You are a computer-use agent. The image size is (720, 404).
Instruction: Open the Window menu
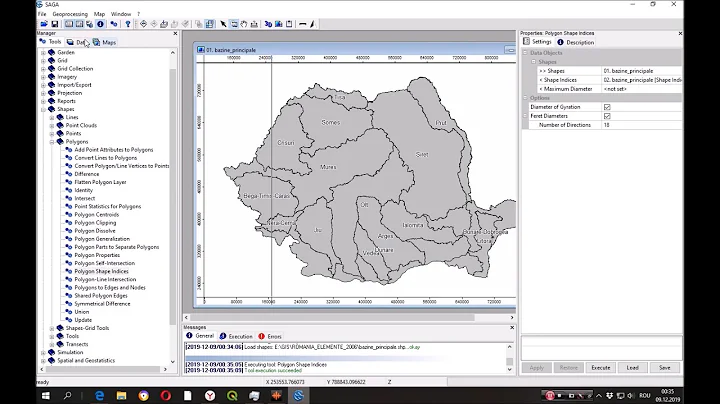tap(121, 14)
